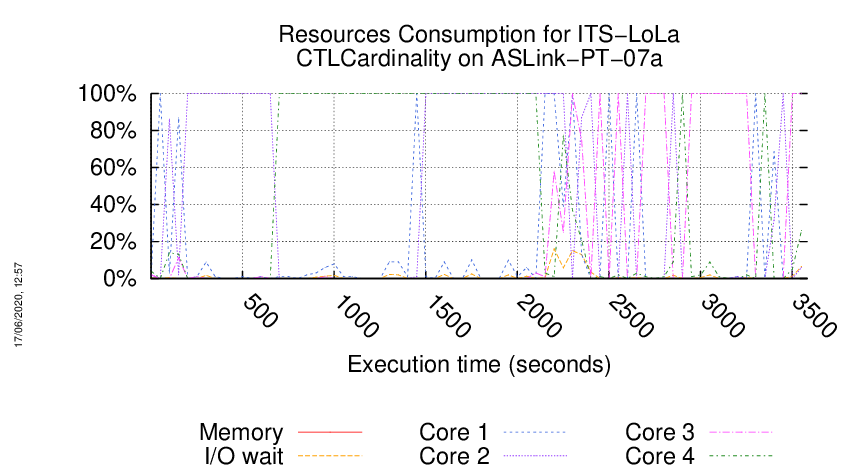Click the 2500 x-axis tick label
The height and width of the screenshot is (475, 850).
point(630,316)
